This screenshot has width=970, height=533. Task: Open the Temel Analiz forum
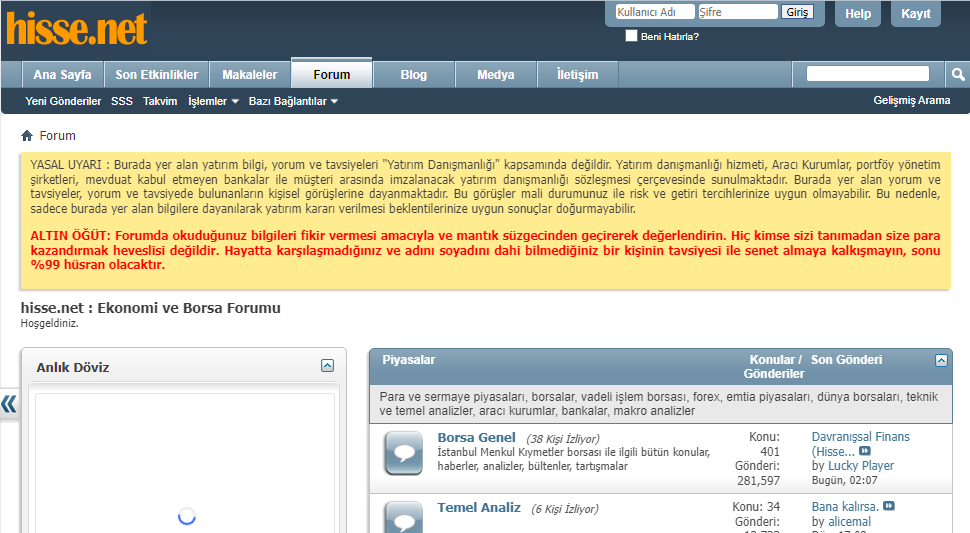pyautogui.click(x=479, y=507)
